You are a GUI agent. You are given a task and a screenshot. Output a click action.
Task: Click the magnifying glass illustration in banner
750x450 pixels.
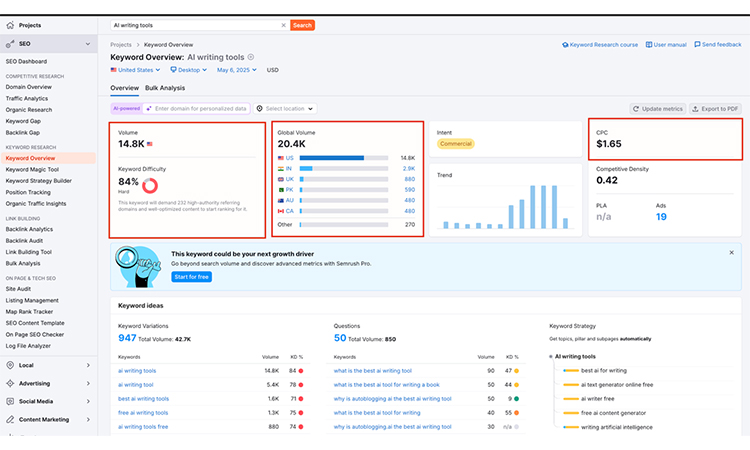pyautogui.click(x=138, y=266)
